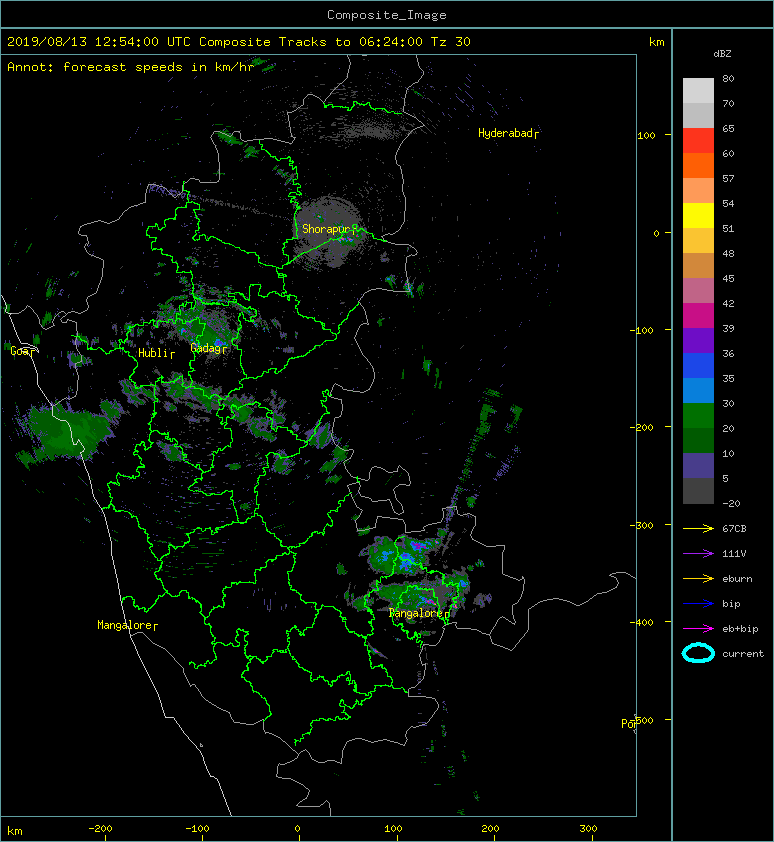Select the Bangalore city label

419,613
